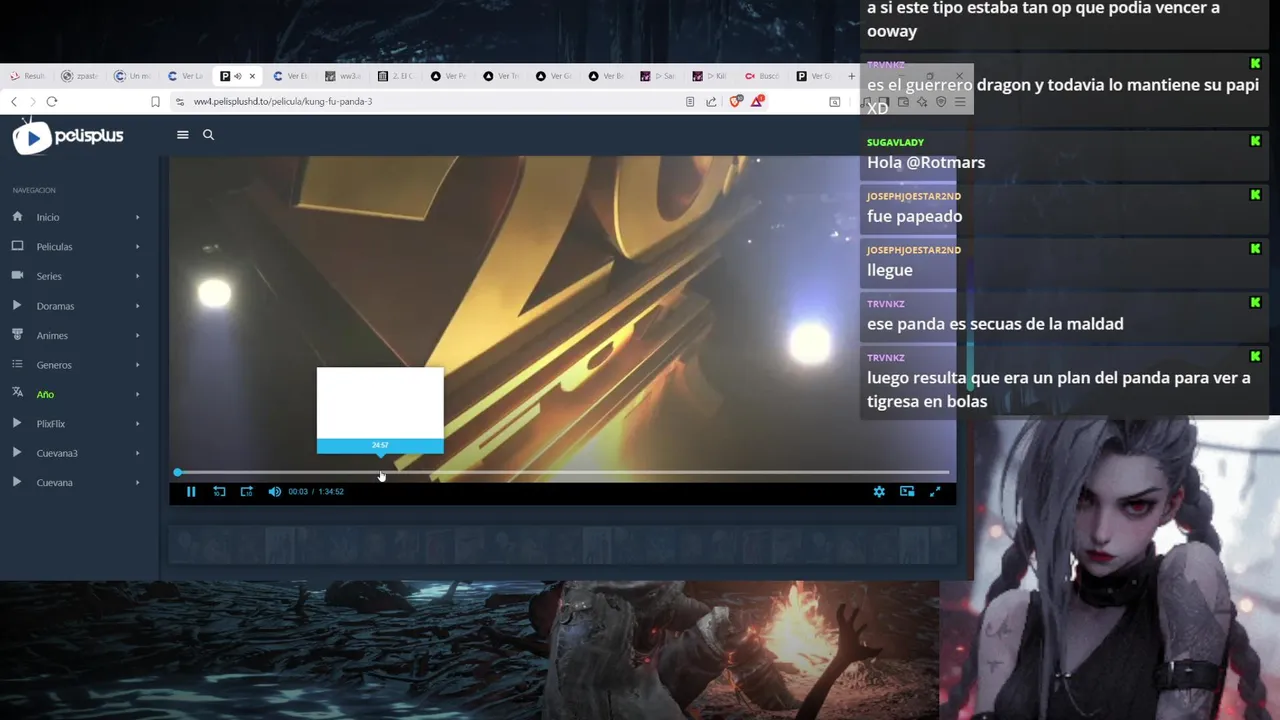The image size is (1280, 720).
Task: Open Series in sidebar navigation
Action: 49,276
